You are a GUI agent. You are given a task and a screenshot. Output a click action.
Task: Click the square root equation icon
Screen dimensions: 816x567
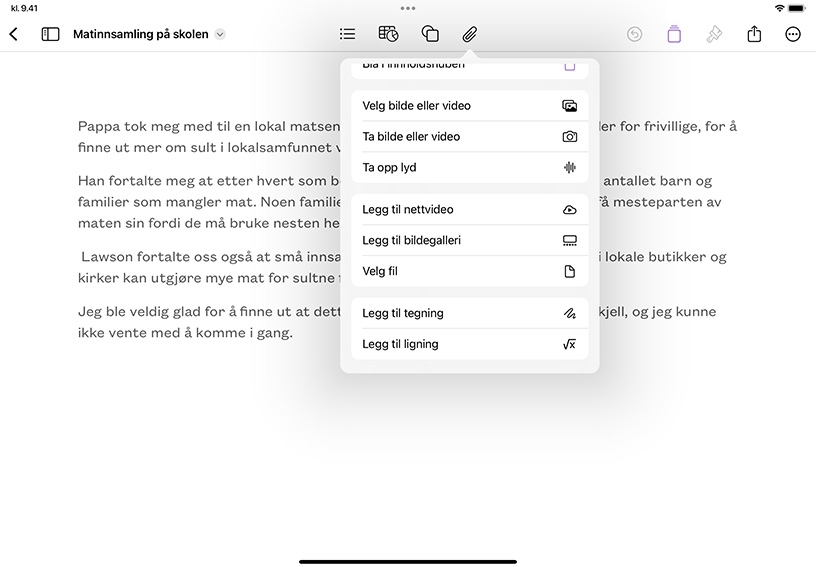tap(569, 344)
